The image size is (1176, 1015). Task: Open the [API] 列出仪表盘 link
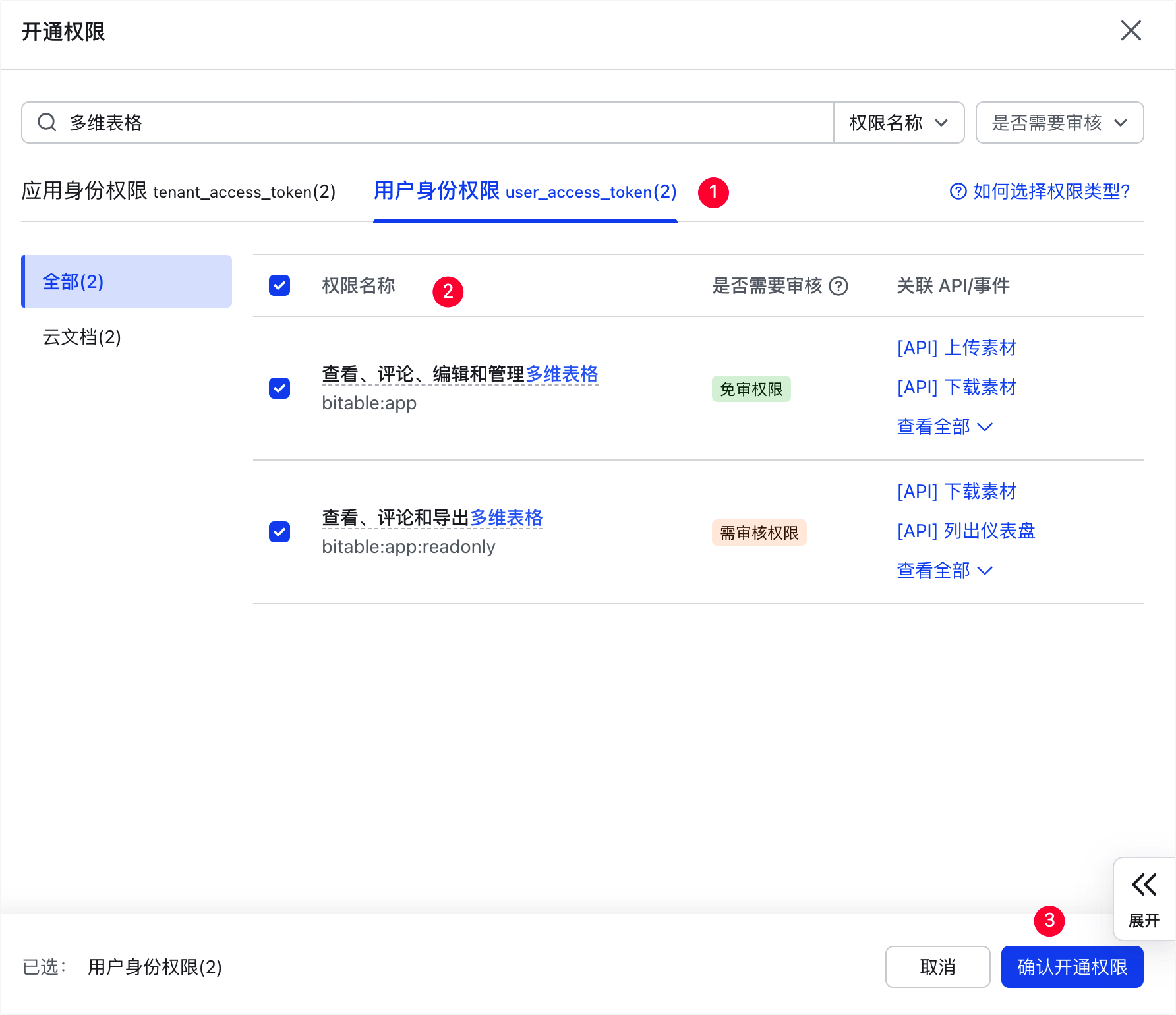pyautogui.click(x=966, y=531)
